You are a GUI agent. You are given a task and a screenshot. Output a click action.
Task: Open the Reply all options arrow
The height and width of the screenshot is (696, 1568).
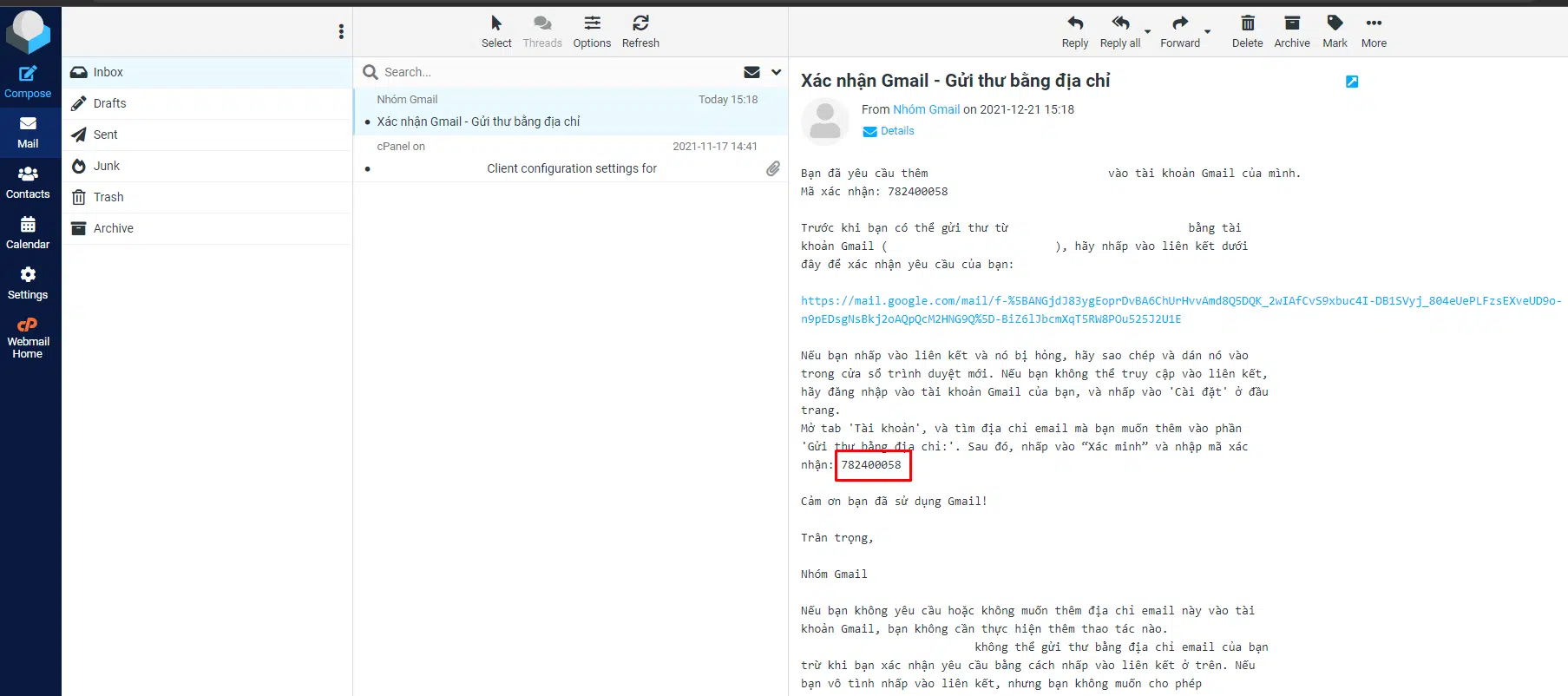pyautogui.click(x=1148, y=32)
